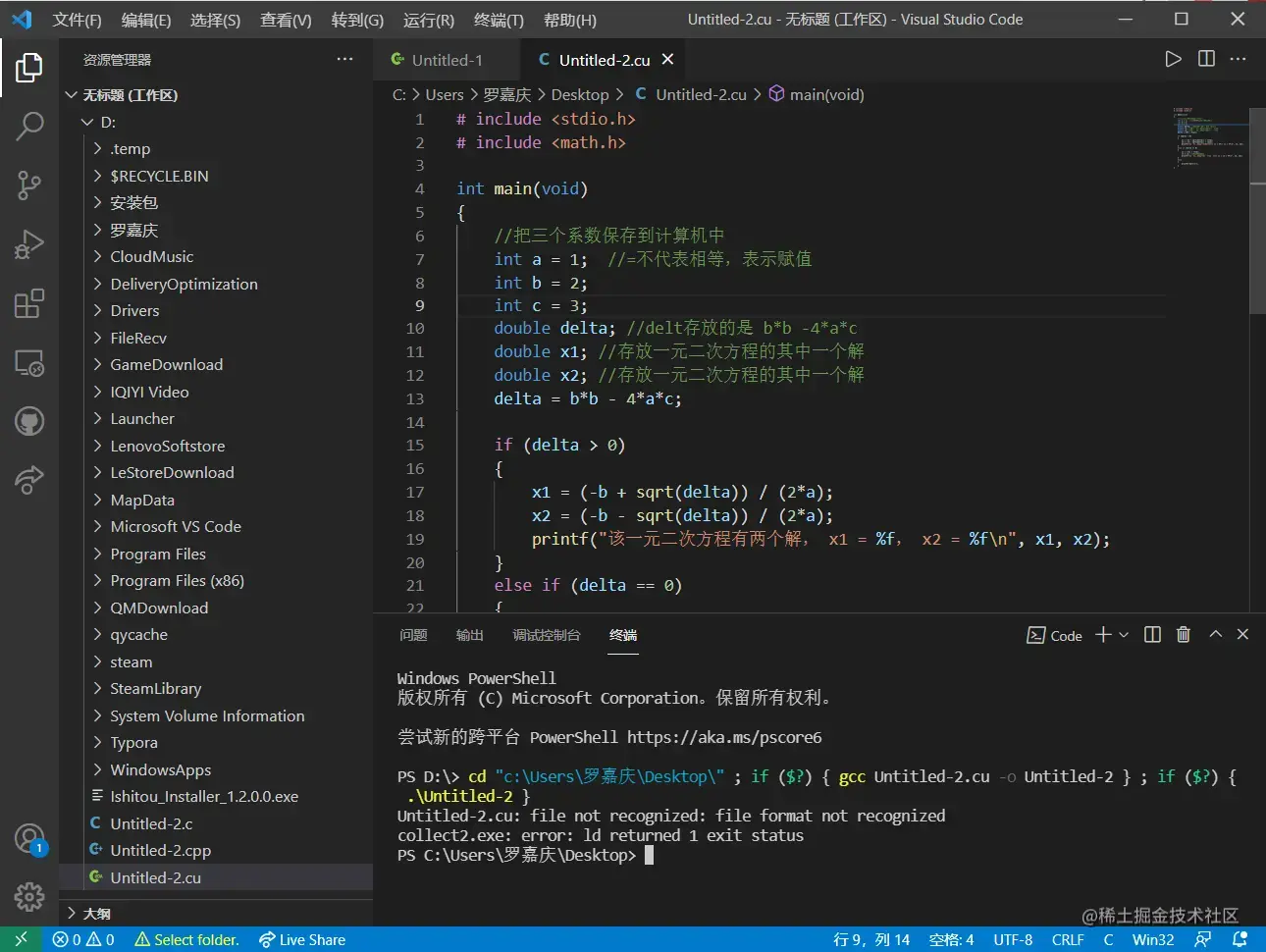
Task: Click Desktop in the breadcrumb path
Action: 580,95
